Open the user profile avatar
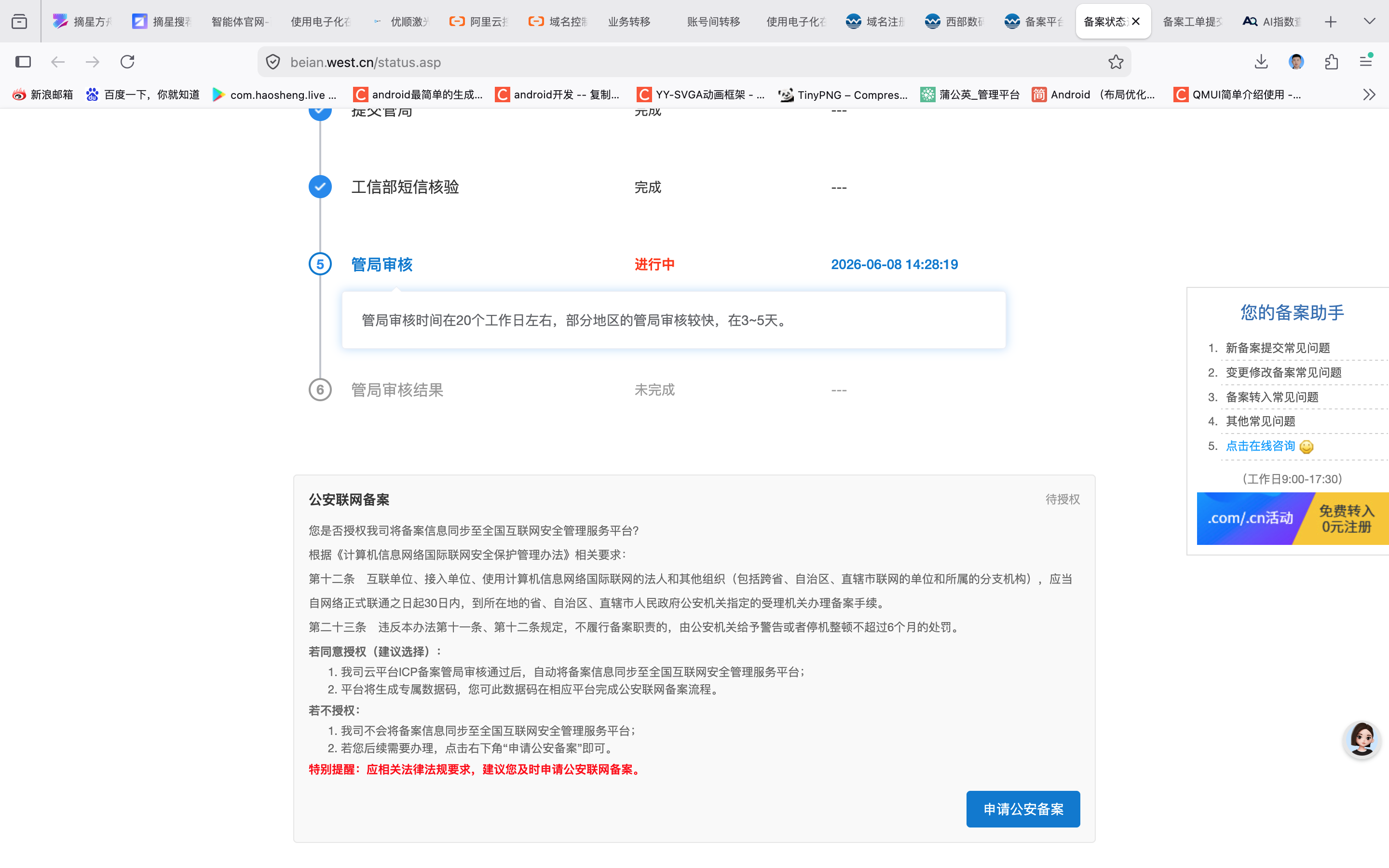Viewport: 1389px width, 868px height. pyautogui.click(x=1296, y=62)
